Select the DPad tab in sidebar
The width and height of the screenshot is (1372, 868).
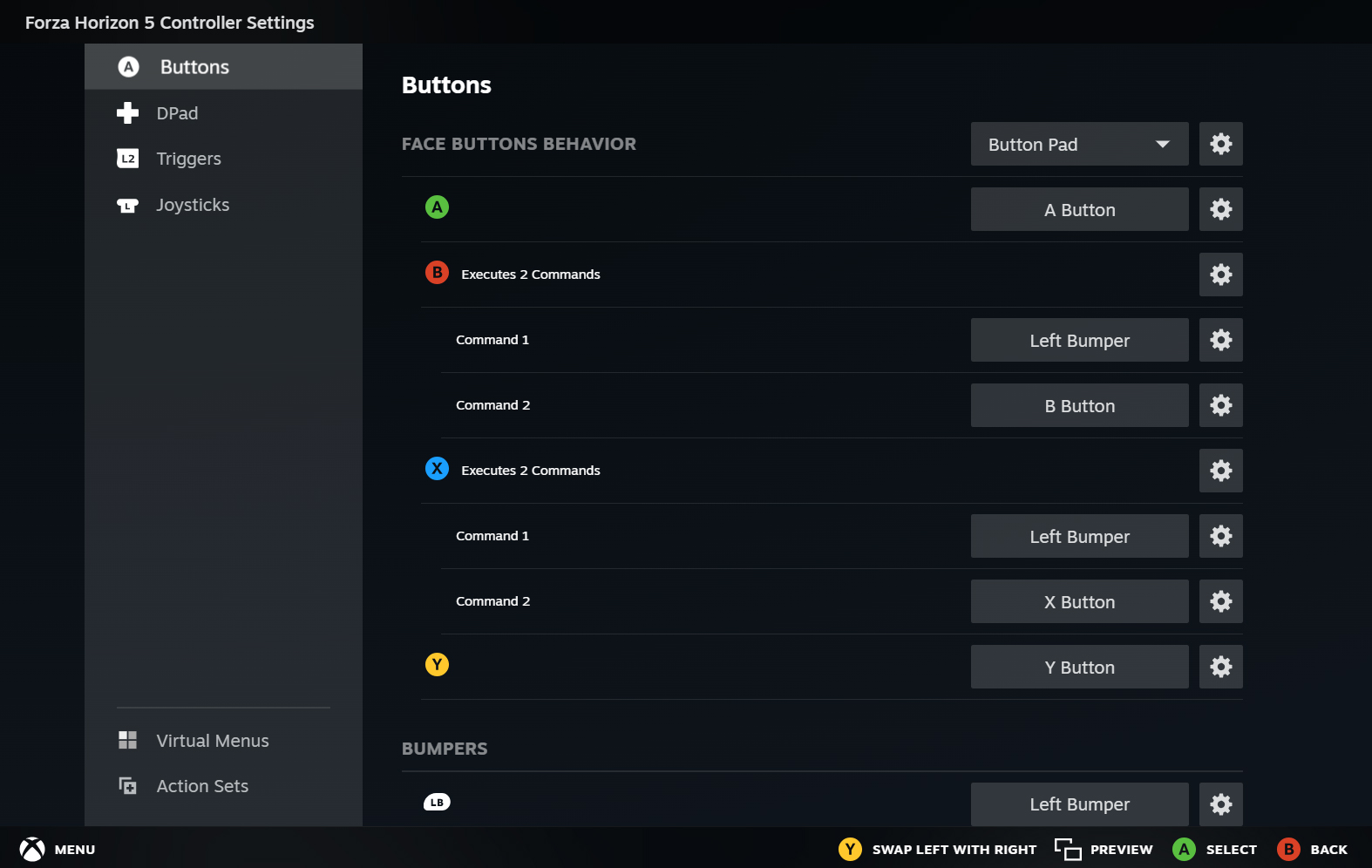(x=177, y=113)
